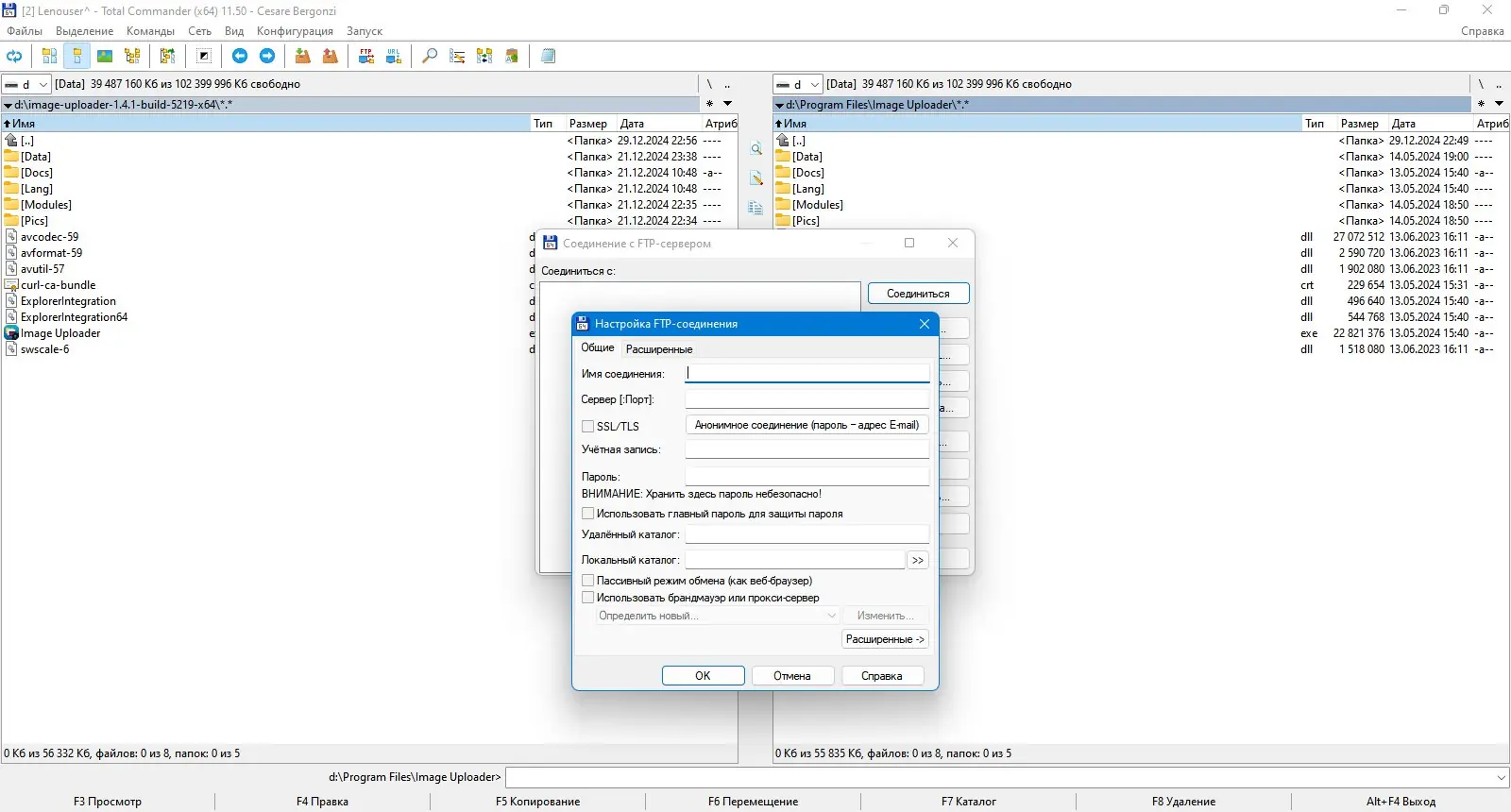Click the pack files toolbar icon
Viewport: 1511px width, 812px height.
pos(302,56)
